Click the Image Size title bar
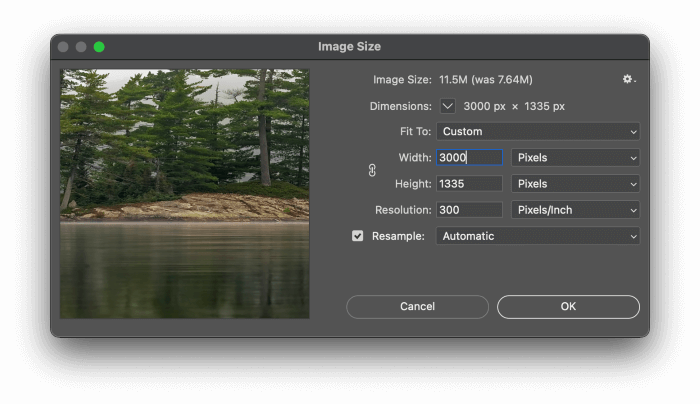This screenshot has width=700, height=404. click(x=349, y=47)
